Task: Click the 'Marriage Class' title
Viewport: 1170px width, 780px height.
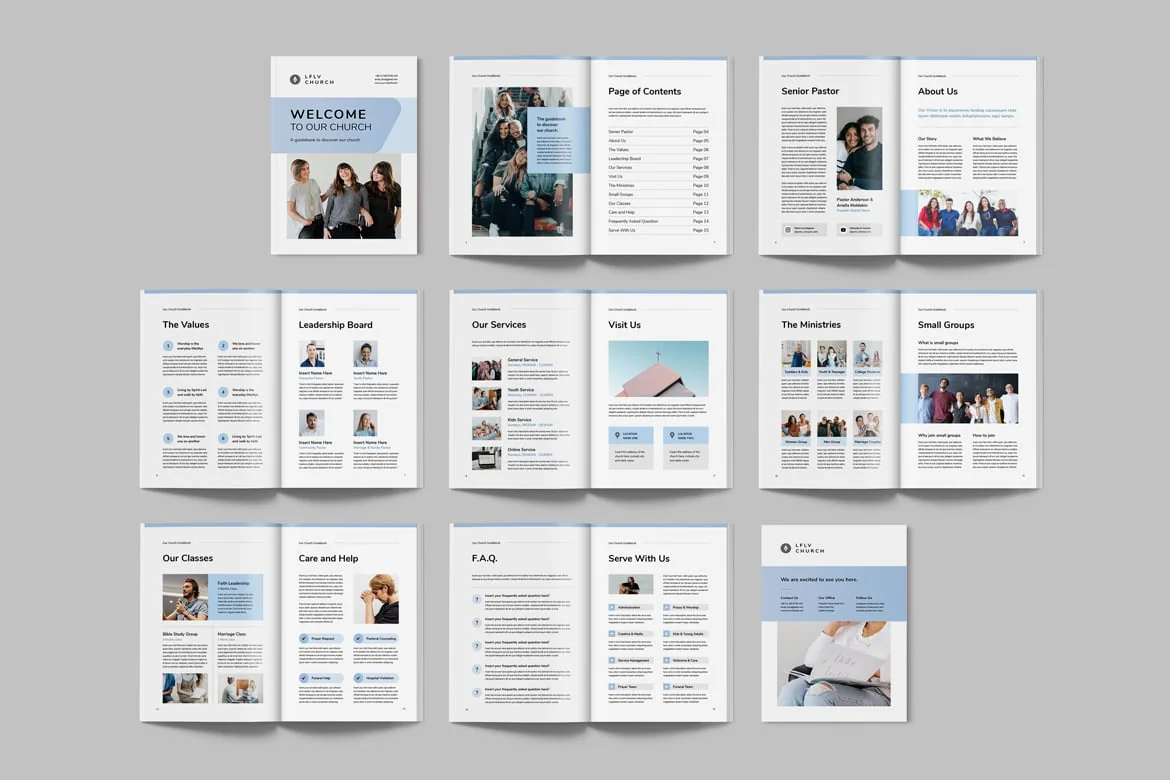Action: (231, 634)
